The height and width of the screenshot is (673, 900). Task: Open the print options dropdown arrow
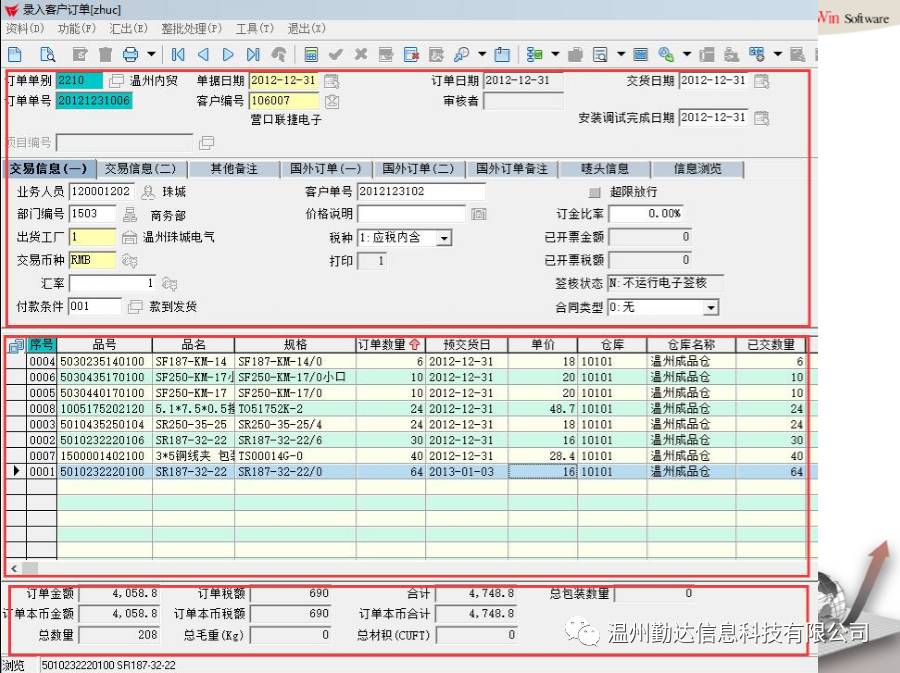[151, 54]
